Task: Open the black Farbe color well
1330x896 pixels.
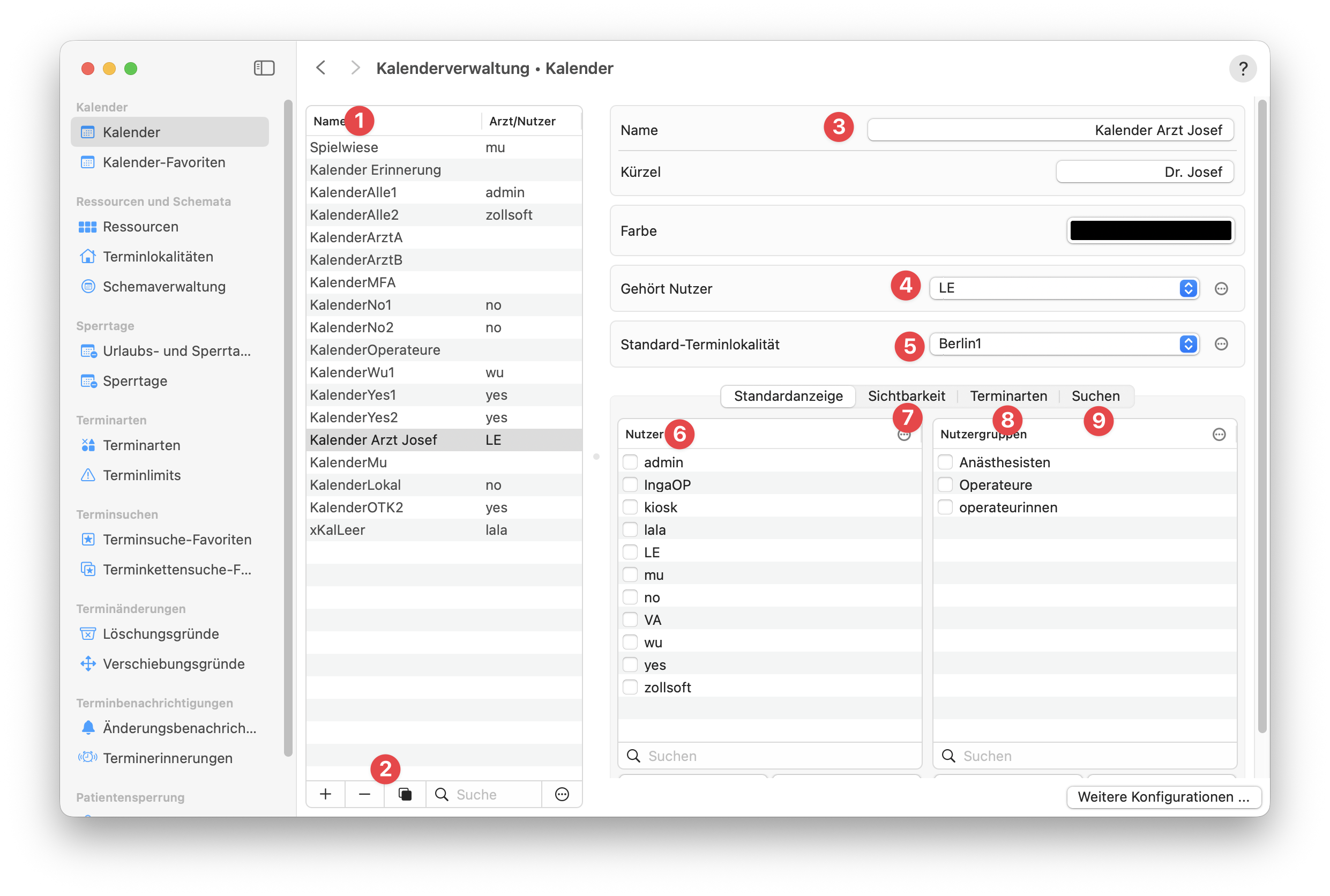Action: [x=1150, y=230]
